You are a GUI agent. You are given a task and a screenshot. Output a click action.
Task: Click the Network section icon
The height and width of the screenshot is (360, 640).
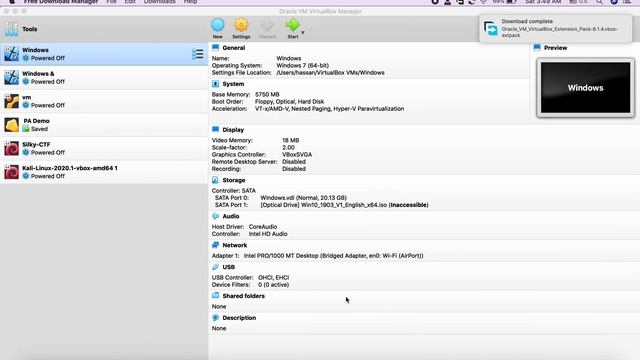point(216,245)
